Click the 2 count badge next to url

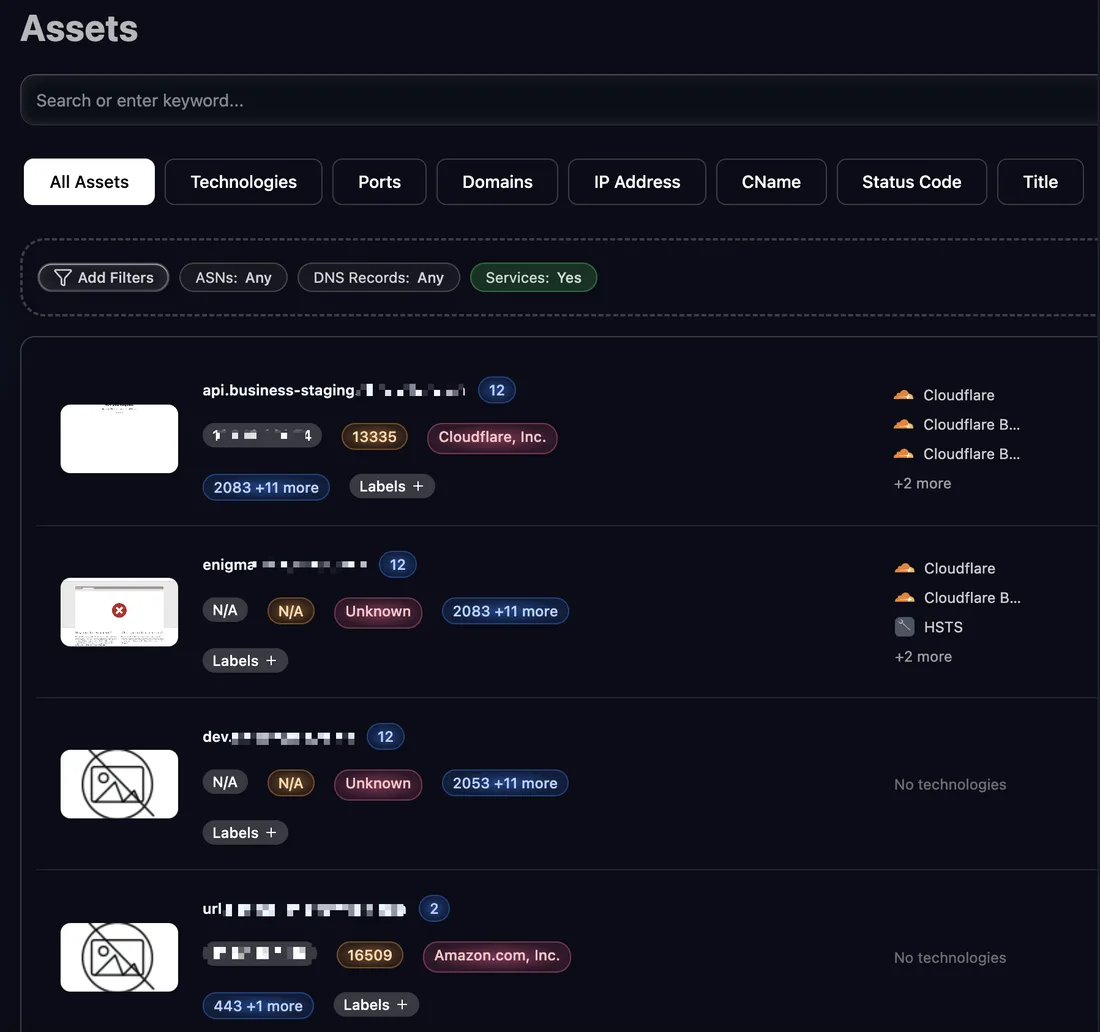(434, 909)
